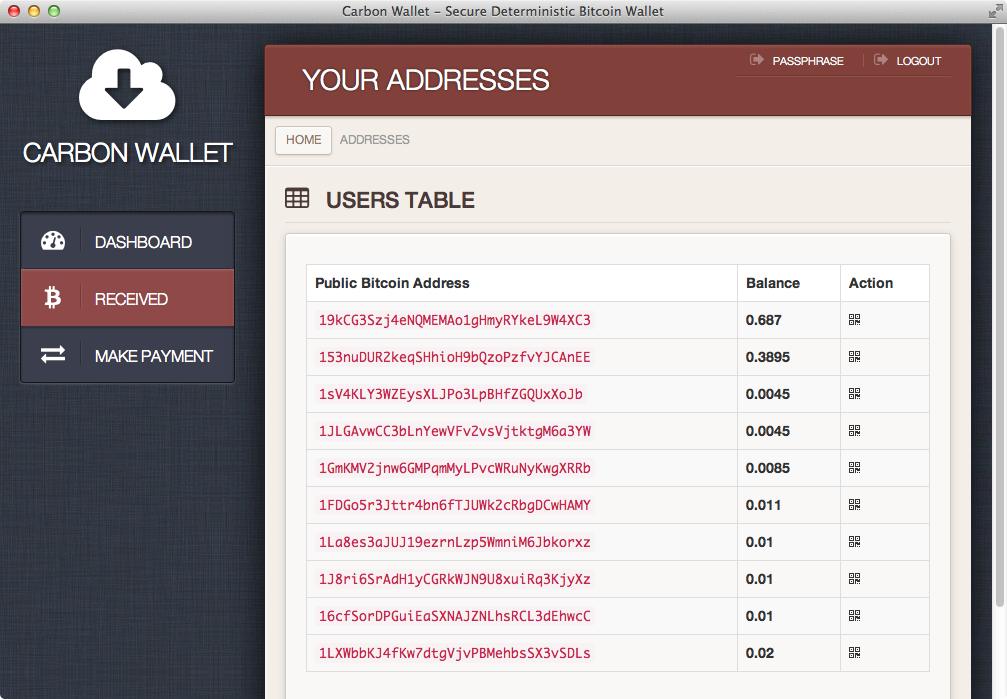1007x699 pixels.
Task: Show QR code for address 16cfSorDPGuiEaSXNAJZNLhsRCL3dEhwcC
Action: click(854, 615)
